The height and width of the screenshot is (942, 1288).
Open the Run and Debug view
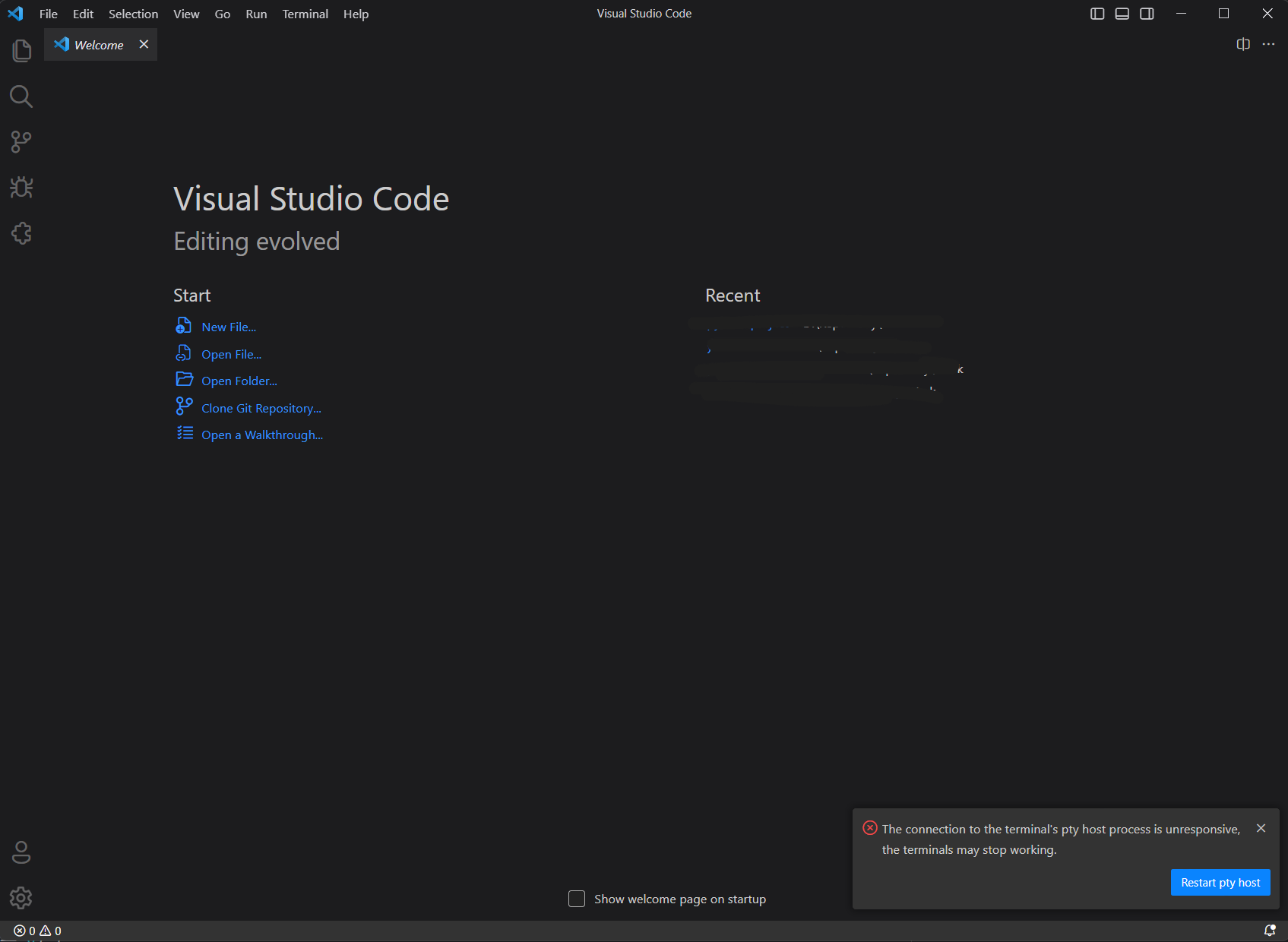tap(21, 188)
